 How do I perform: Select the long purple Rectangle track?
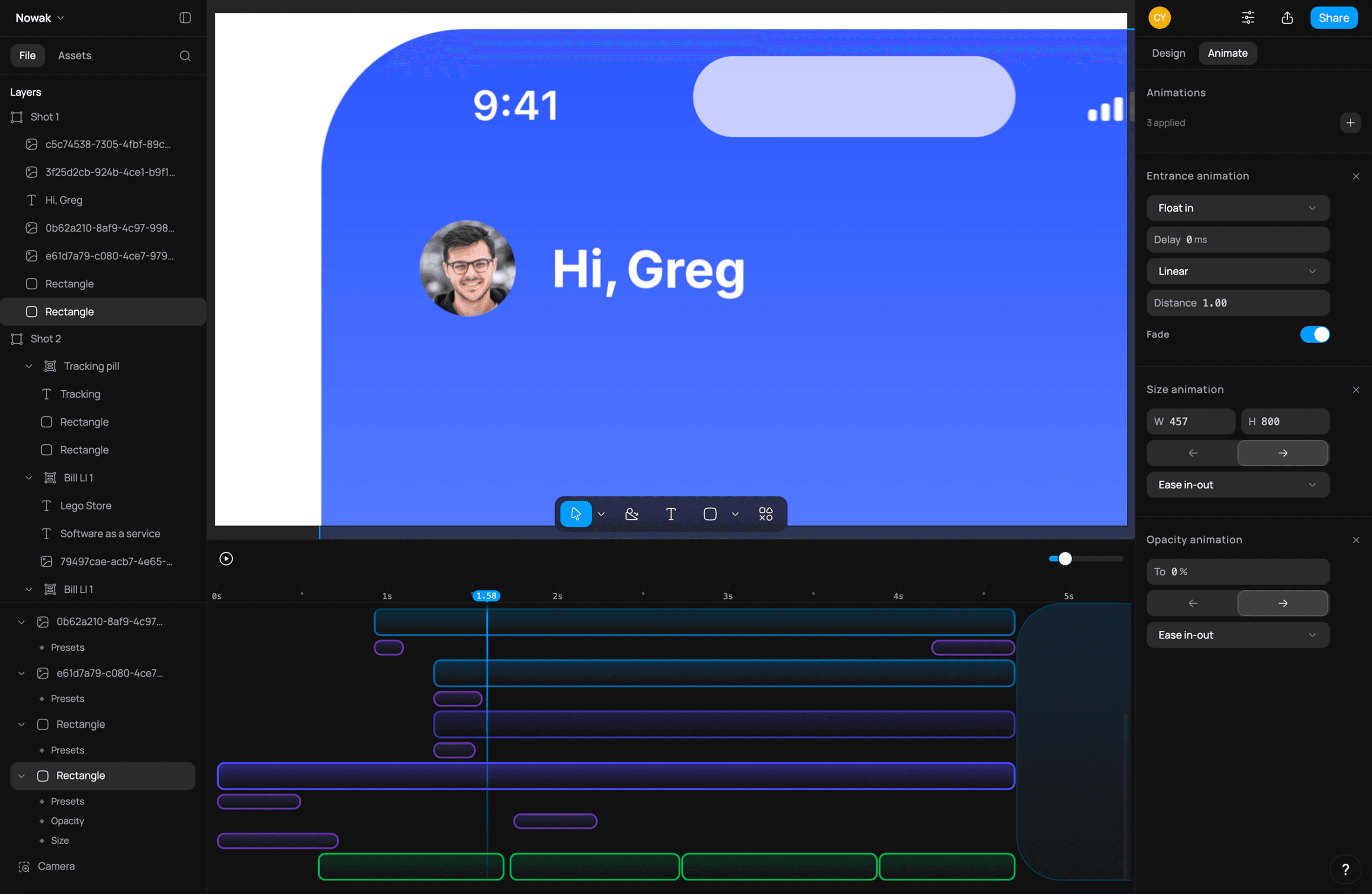pos(615,776)
